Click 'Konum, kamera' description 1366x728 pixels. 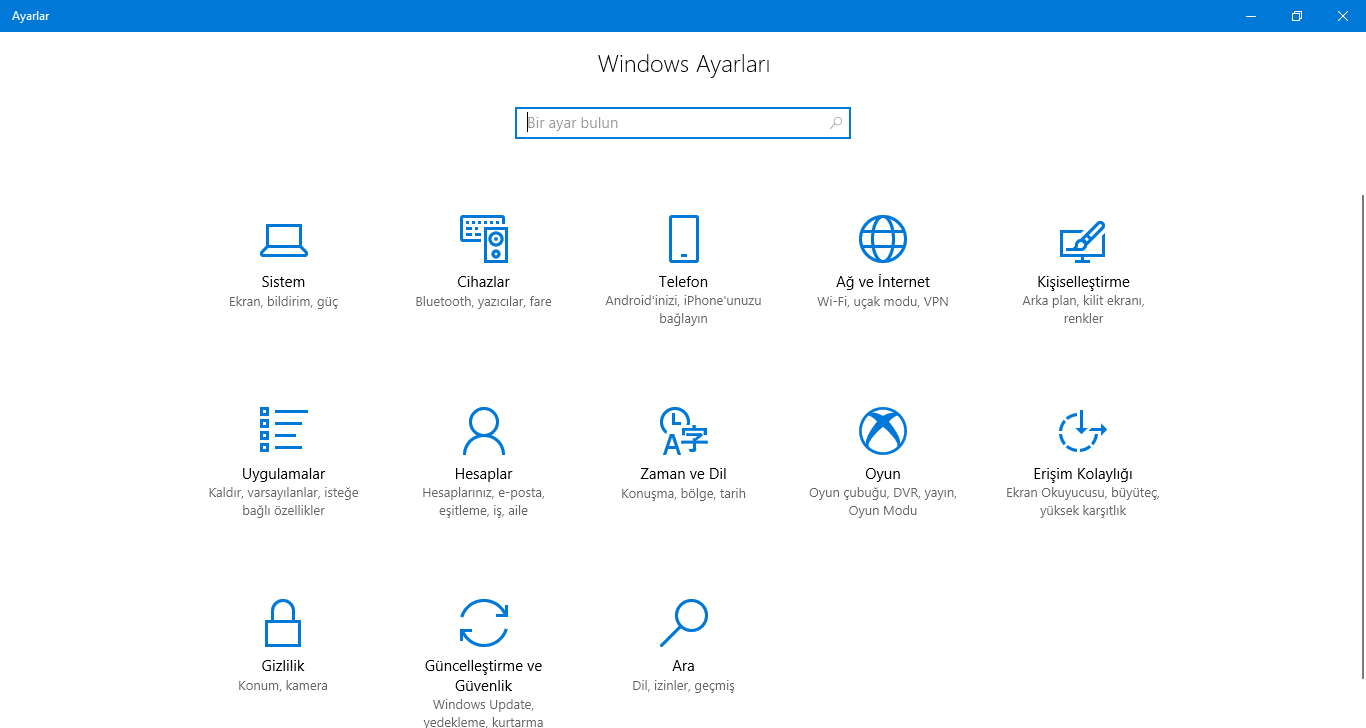[x=283, y=686]
